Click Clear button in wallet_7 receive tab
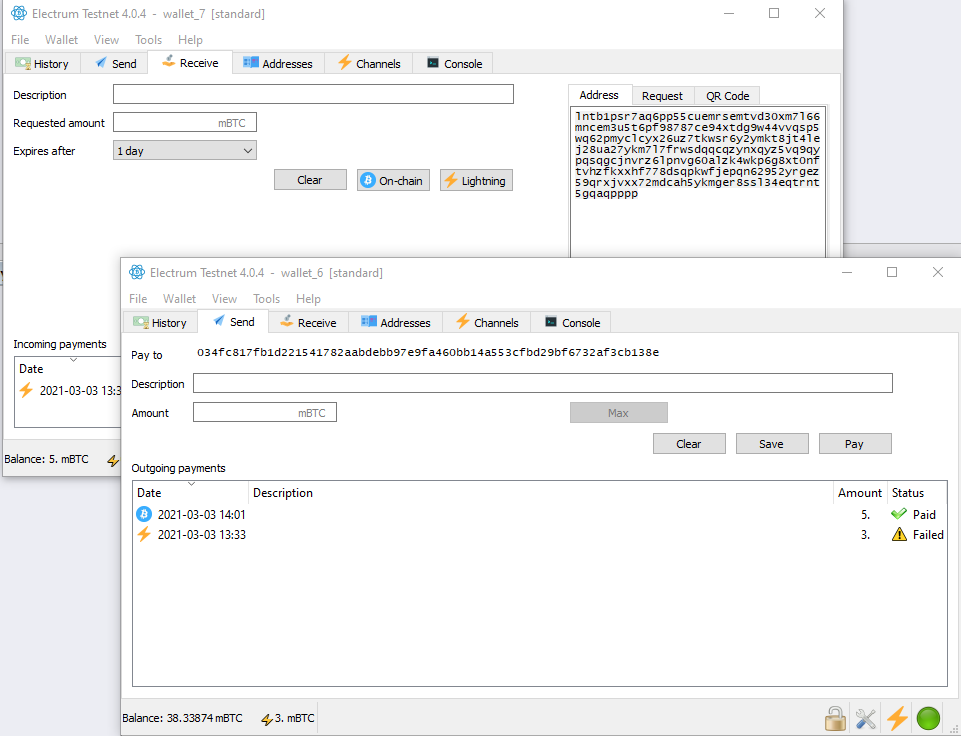Viewport: 961px width, 736px height. [x=310, y=180]
